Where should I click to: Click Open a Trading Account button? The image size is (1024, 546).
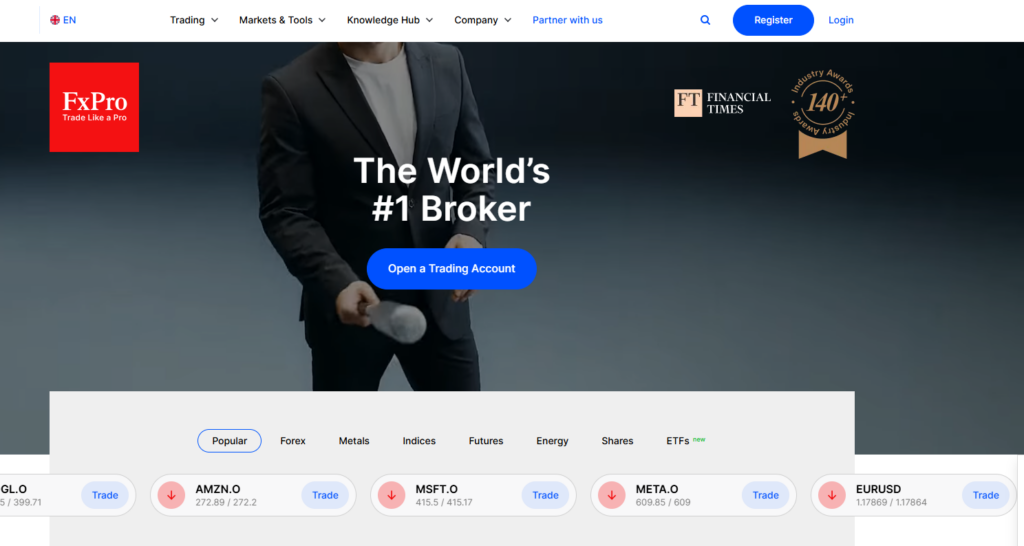[451, 268]
